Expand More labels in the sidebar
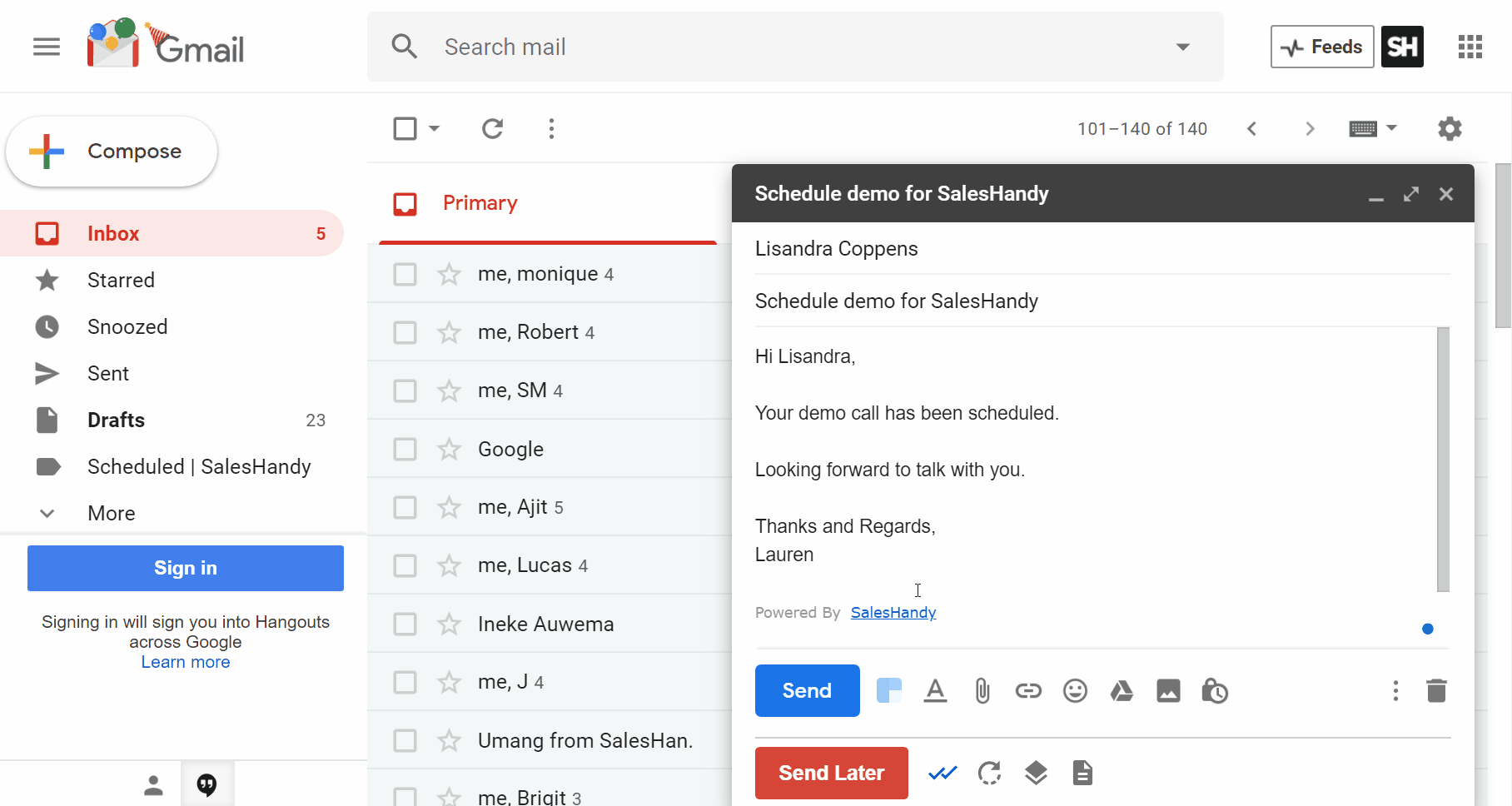This screenshot has width=1512, height=806. click(x=111, y=513)
